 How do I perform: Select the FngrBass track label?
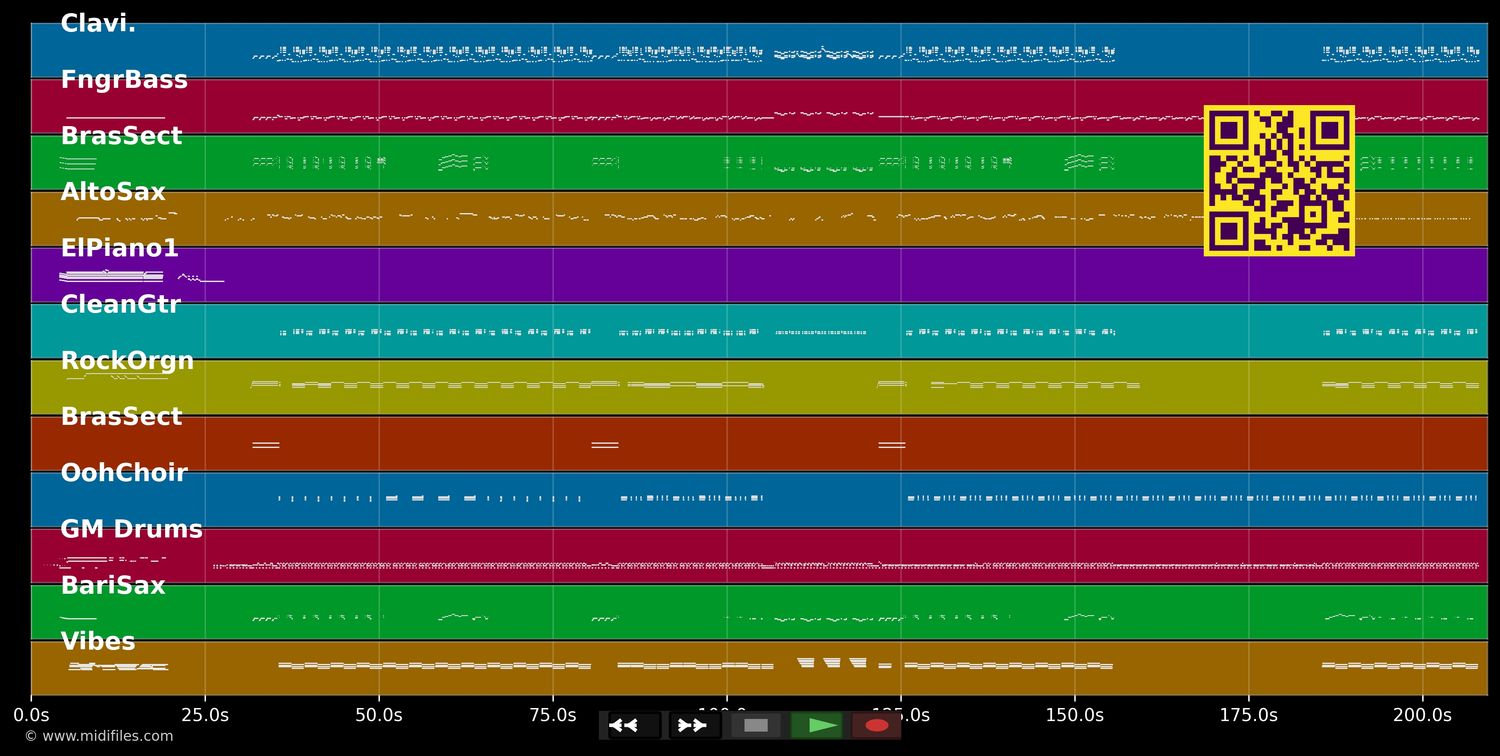(124, 80)
